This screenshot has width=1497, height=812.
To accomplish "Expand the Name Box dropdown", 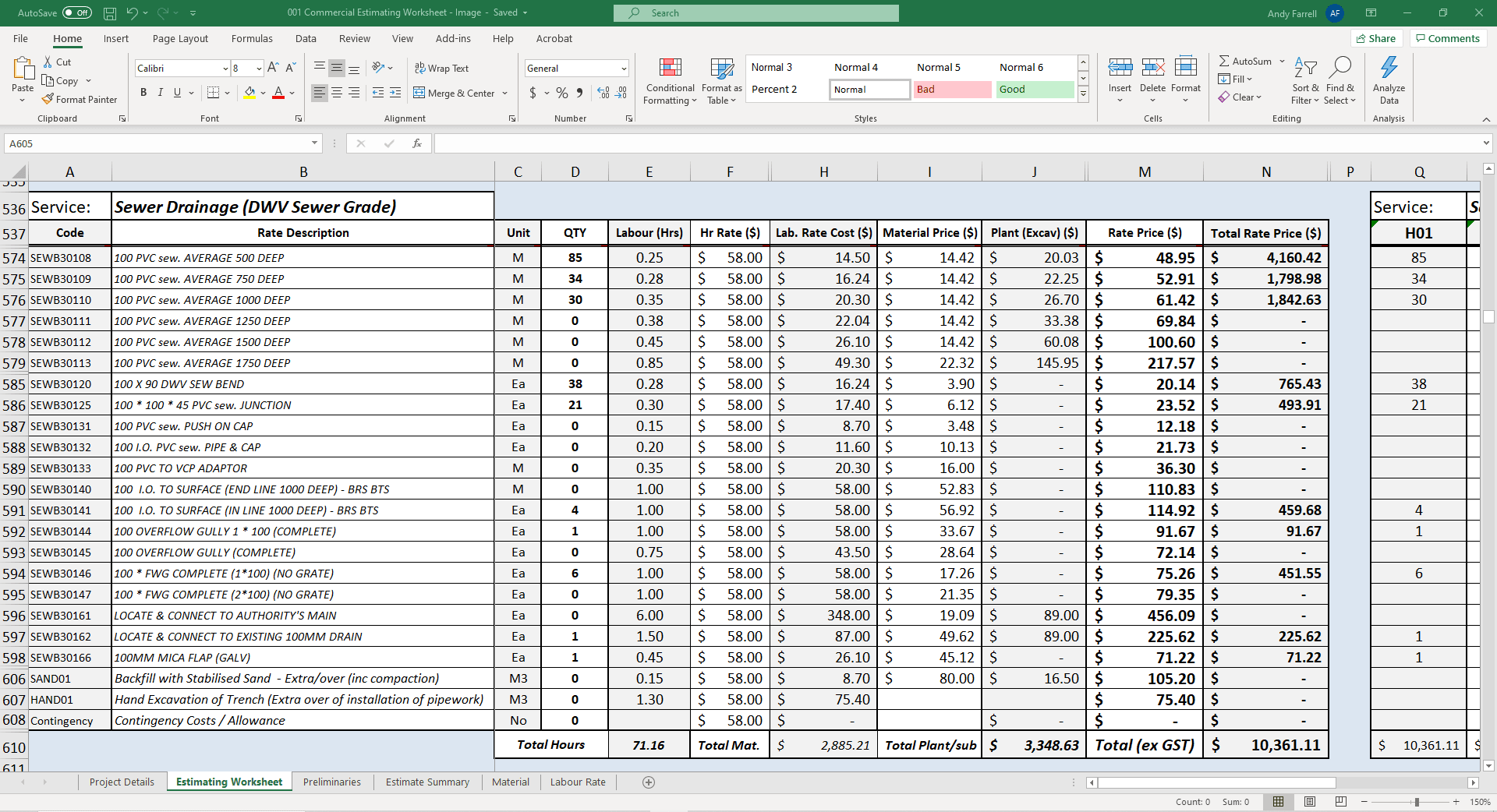I will point(315,143).
